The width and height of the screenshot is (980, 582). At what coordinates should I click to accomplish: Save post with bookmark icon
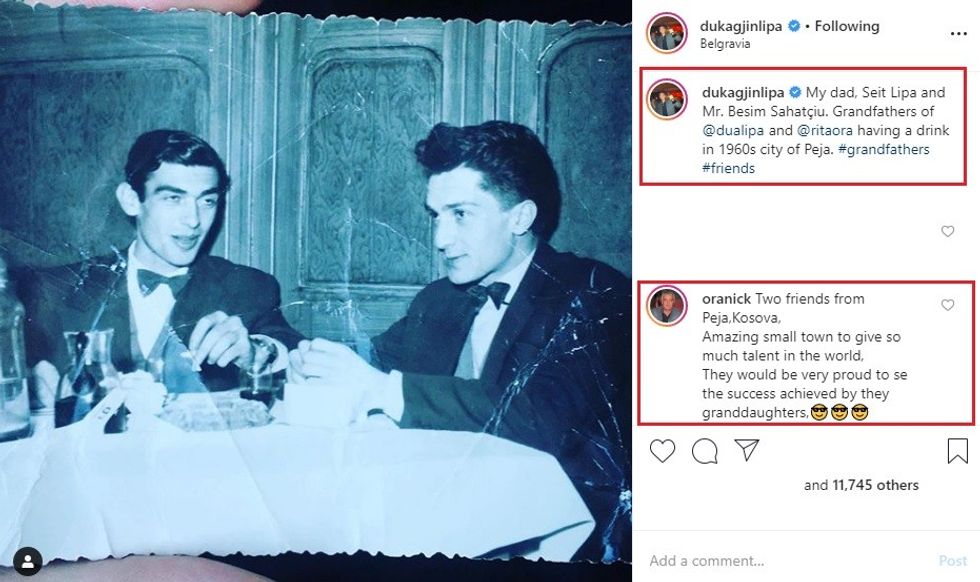(x=957, y=451)
